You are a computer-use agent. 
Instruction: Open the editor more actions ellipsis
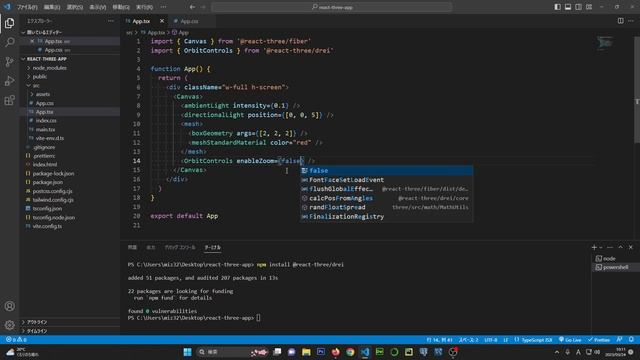coord(631,21)
